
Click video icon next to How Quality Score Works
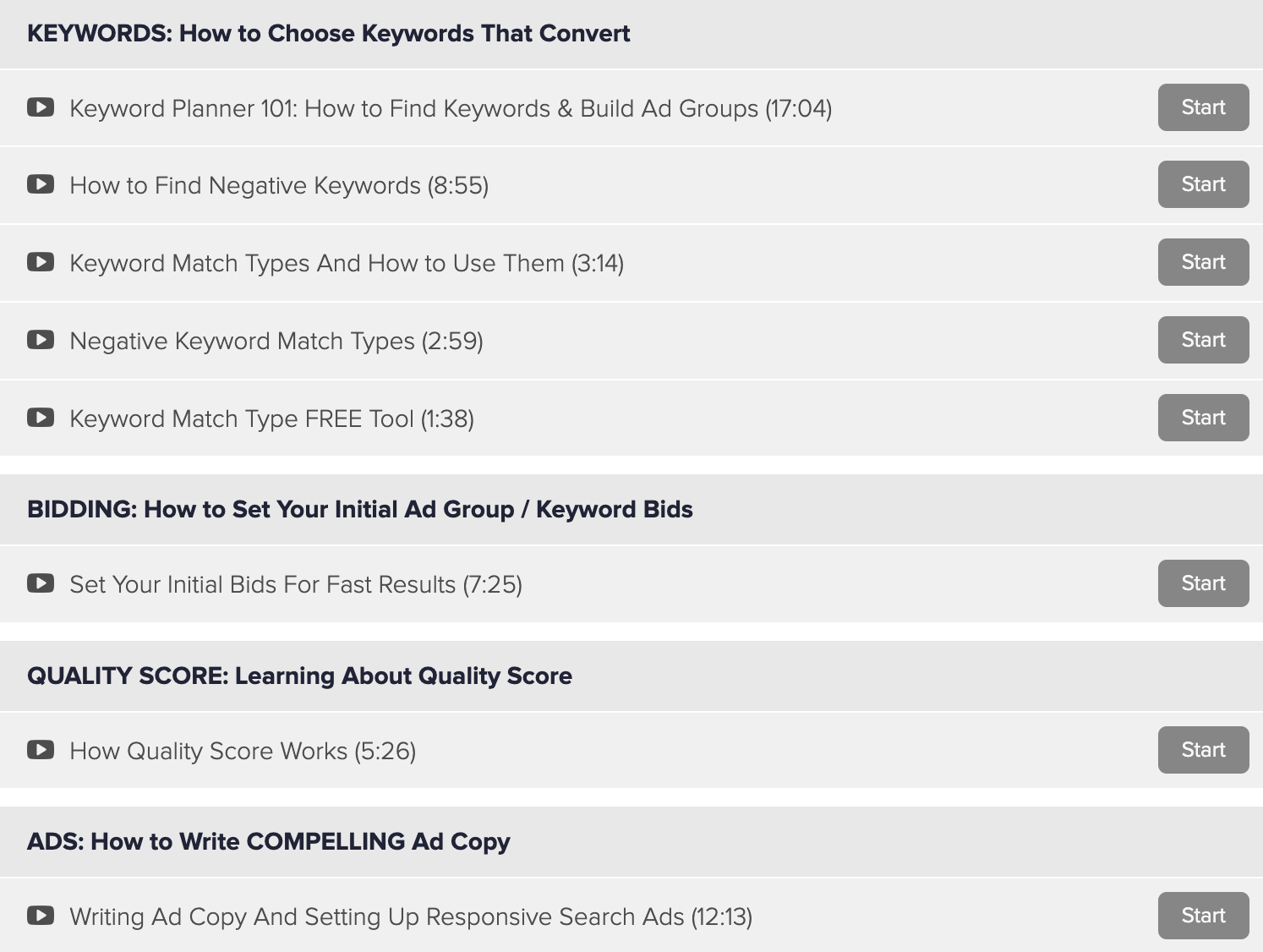(41, 750)
